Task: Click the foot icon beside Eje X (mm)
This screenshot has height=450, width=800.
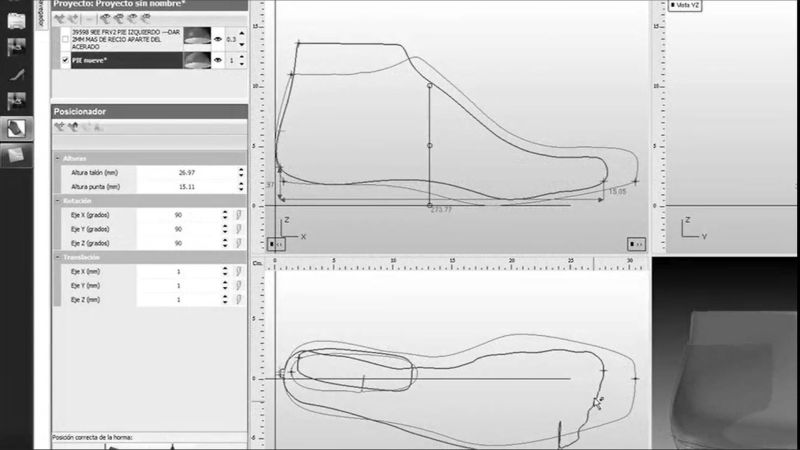Action: pos(238,271)
